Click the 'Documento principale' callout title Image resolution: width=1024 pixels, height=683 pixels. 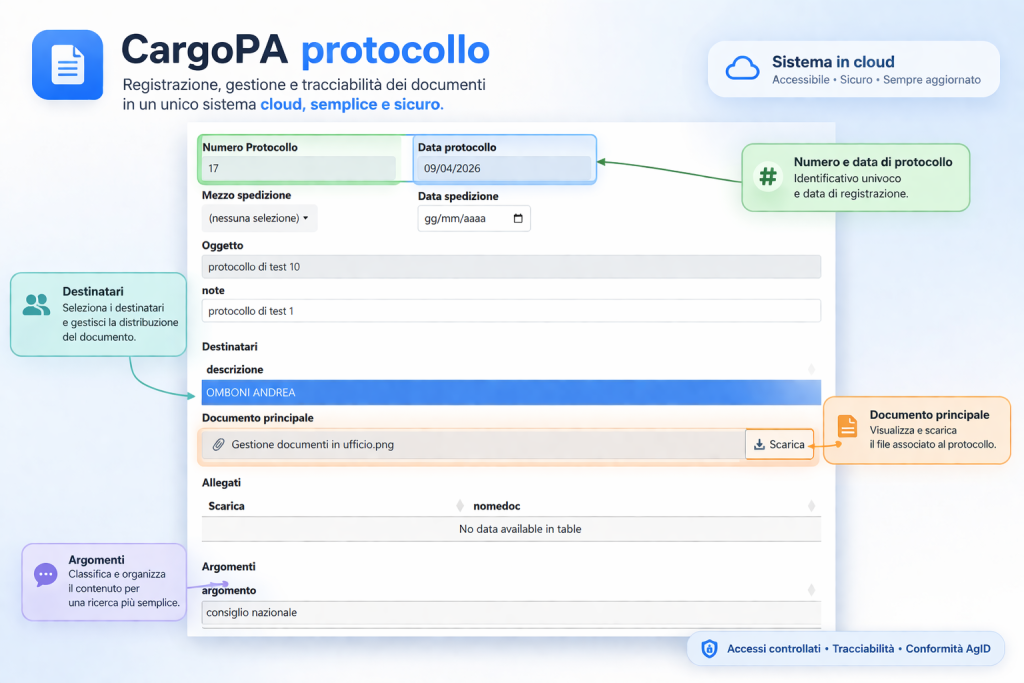(x=929, y=415)
